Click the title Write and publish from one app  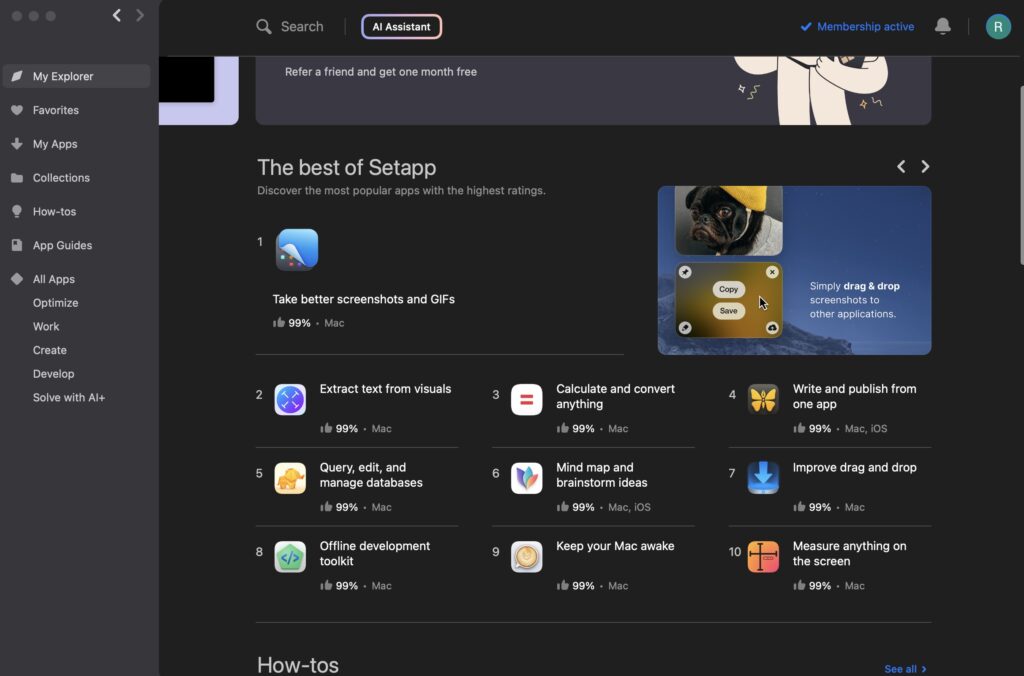point(854,396)
